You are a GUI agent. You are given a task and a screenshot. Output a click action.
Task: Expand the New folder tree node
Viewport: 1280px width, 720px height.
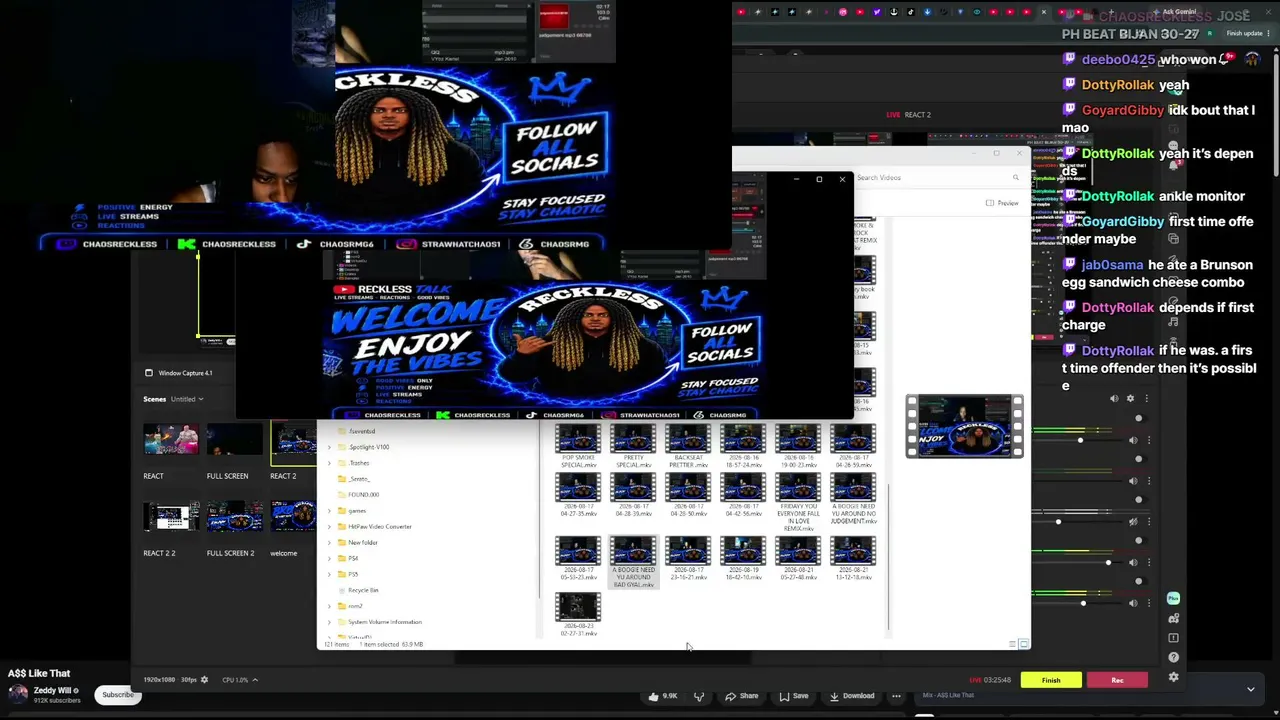329,542
